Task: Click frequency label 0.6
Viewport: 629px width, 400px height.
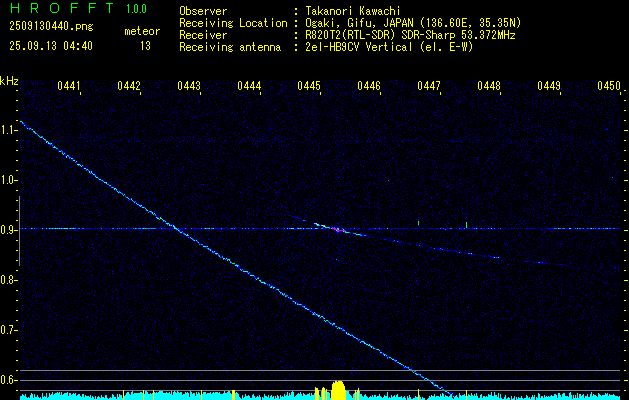Action: (9, 380)
